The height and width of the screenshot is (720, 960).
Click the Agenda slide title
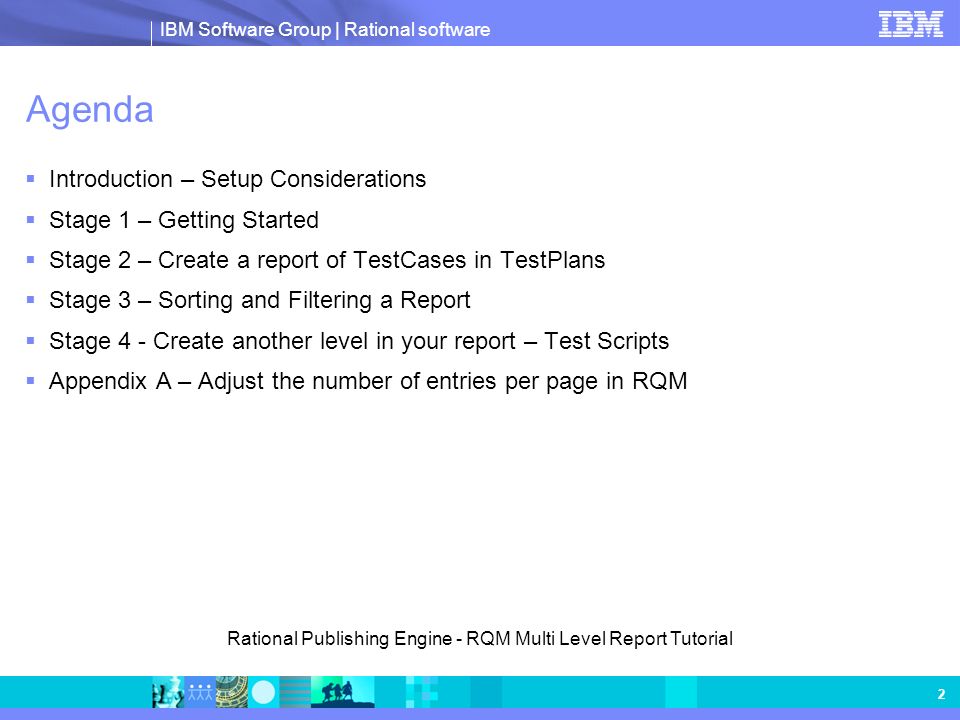coord(89,110)
